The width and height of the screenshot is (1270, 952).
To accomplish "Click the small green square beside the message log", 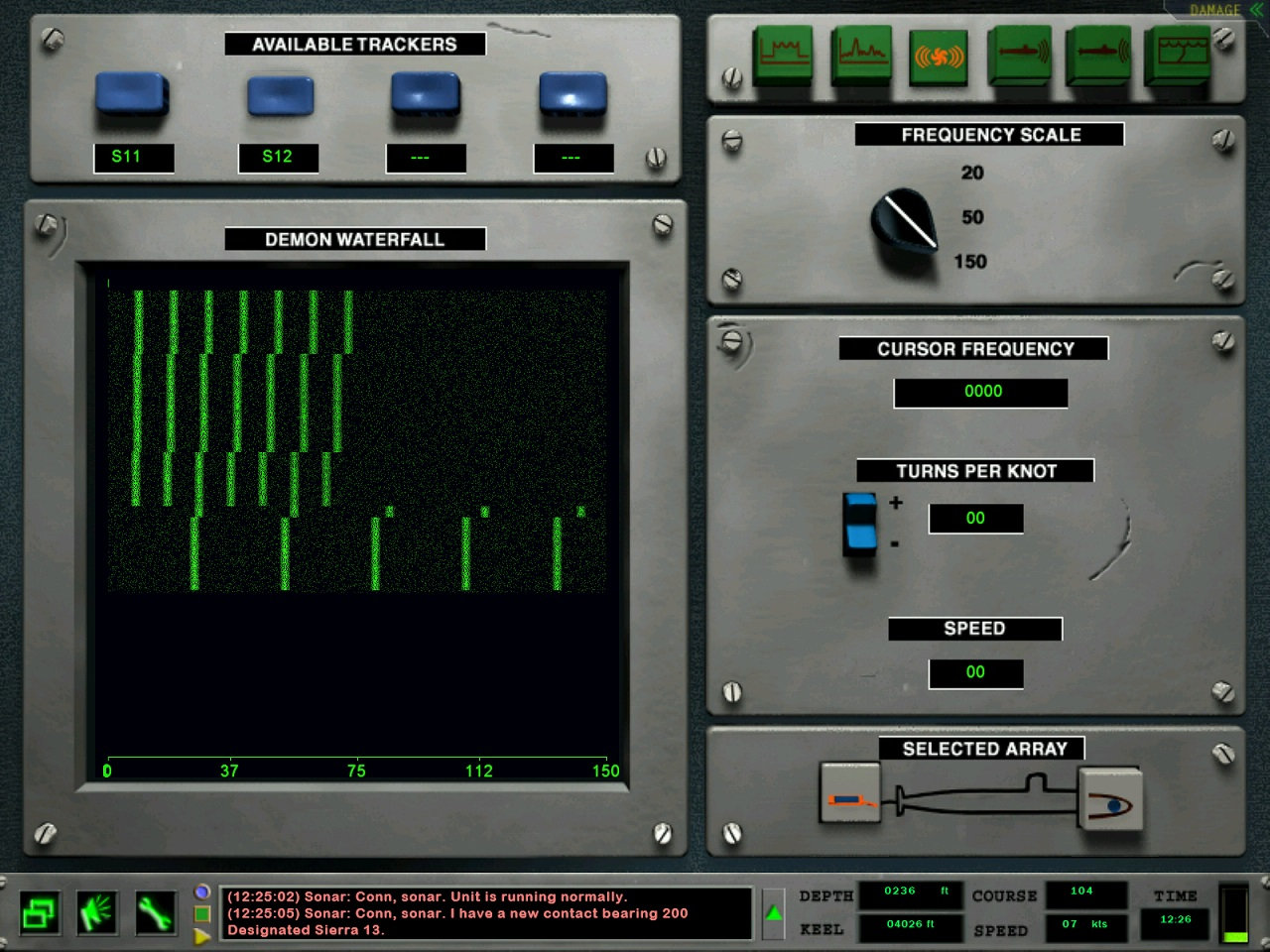I will click(202, 913).
